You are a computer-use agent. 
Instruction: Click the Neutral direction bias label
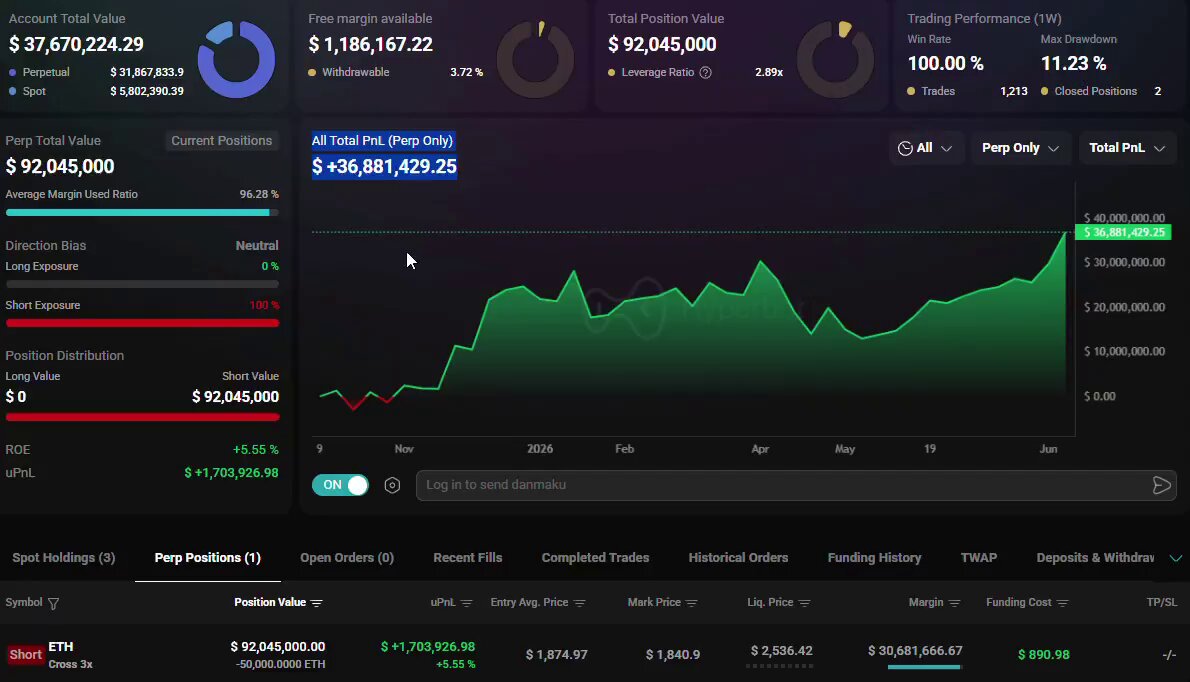point(257,246)
